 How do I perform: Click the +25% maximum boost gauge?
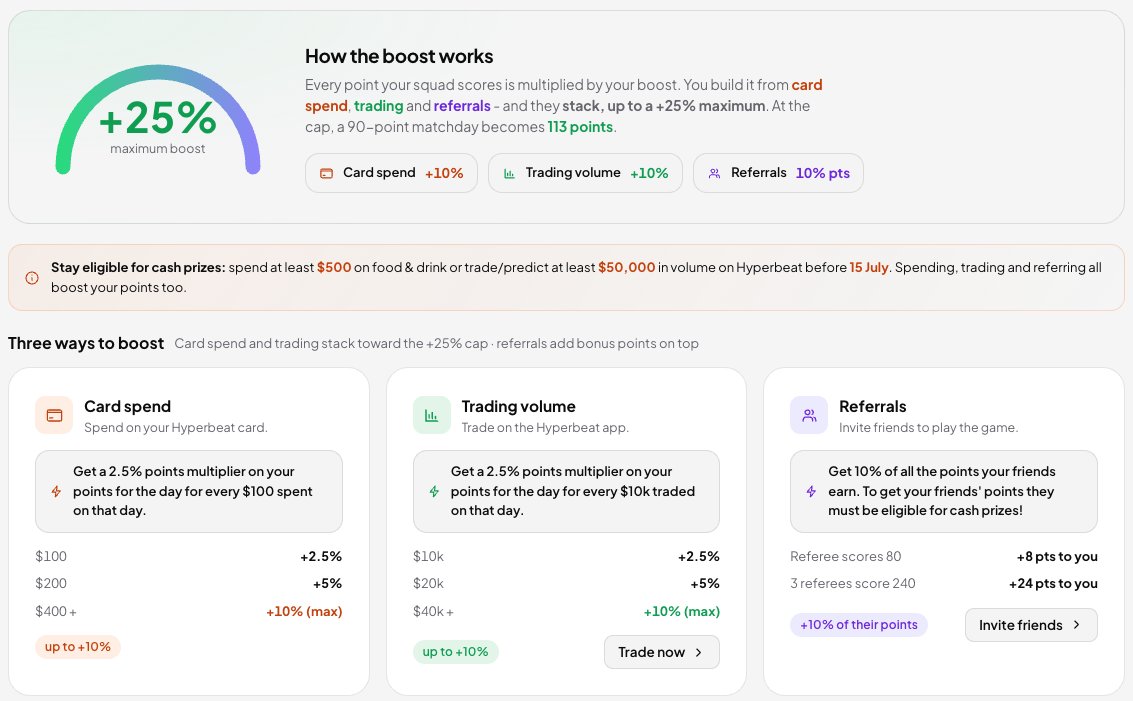tap(158, 120)
